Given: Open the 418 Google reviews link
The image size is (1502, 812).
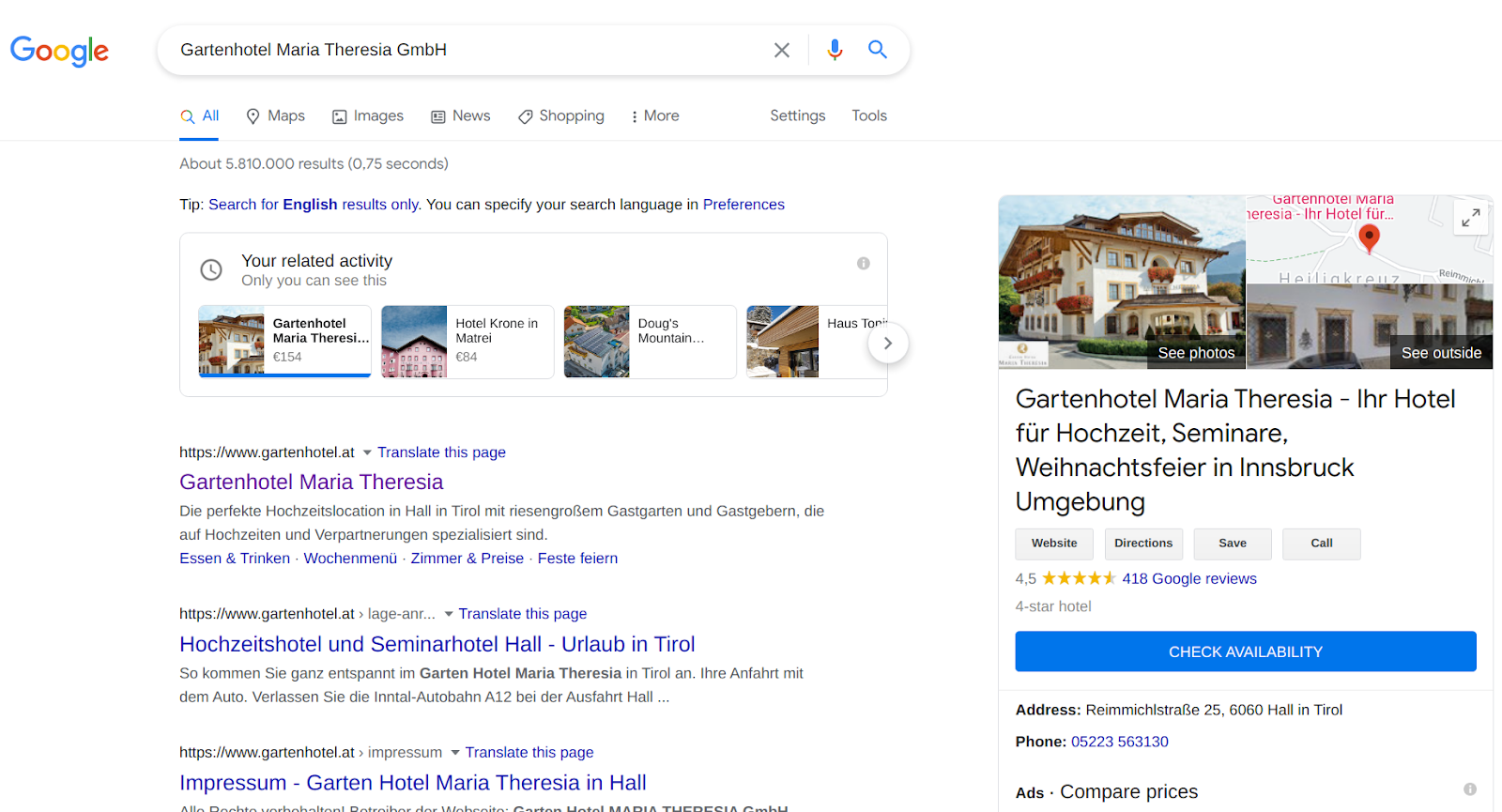Looking at the screenshot, I should (1189, 579).
